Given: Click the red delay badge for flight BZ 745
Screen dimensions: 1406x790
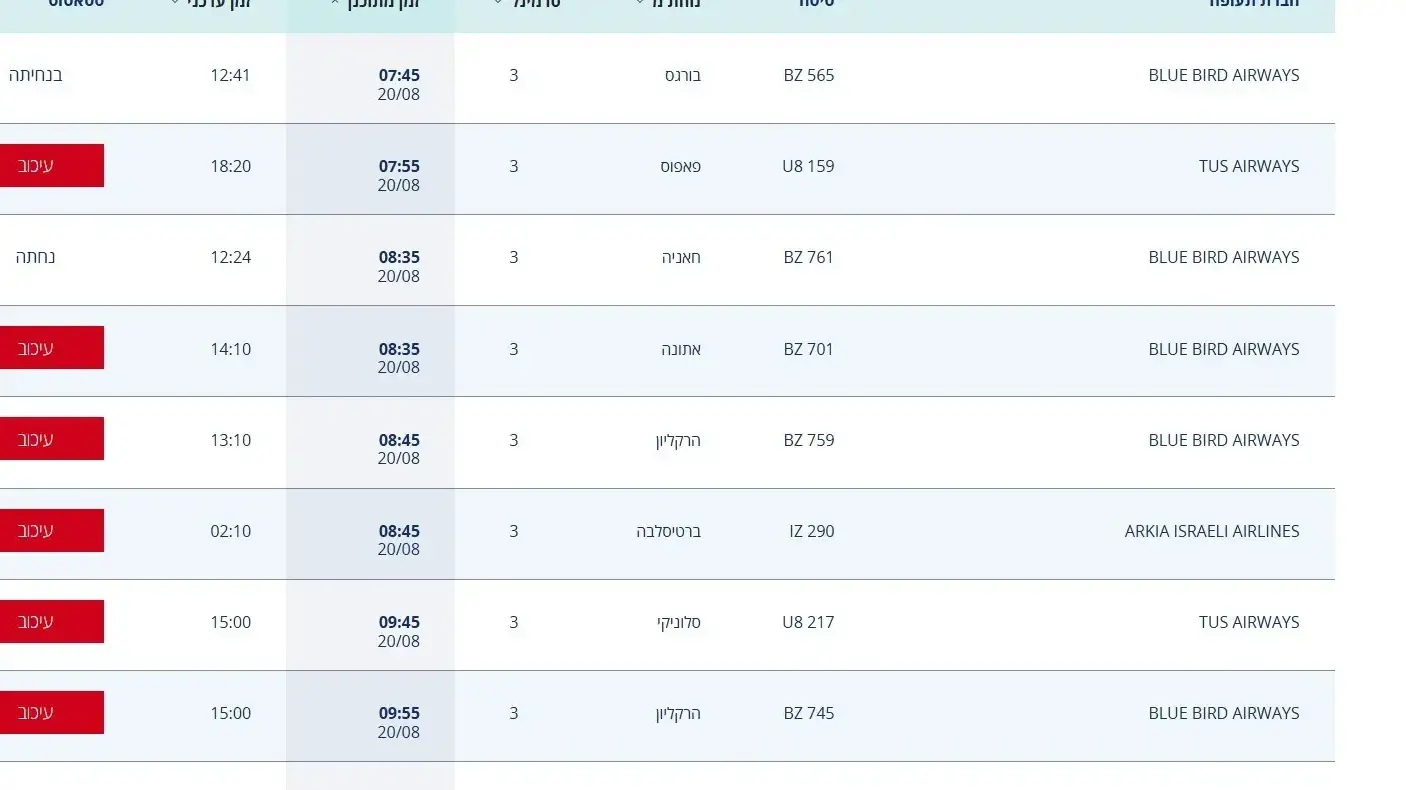Looking at the screenshot, I should tap(52, 713).
